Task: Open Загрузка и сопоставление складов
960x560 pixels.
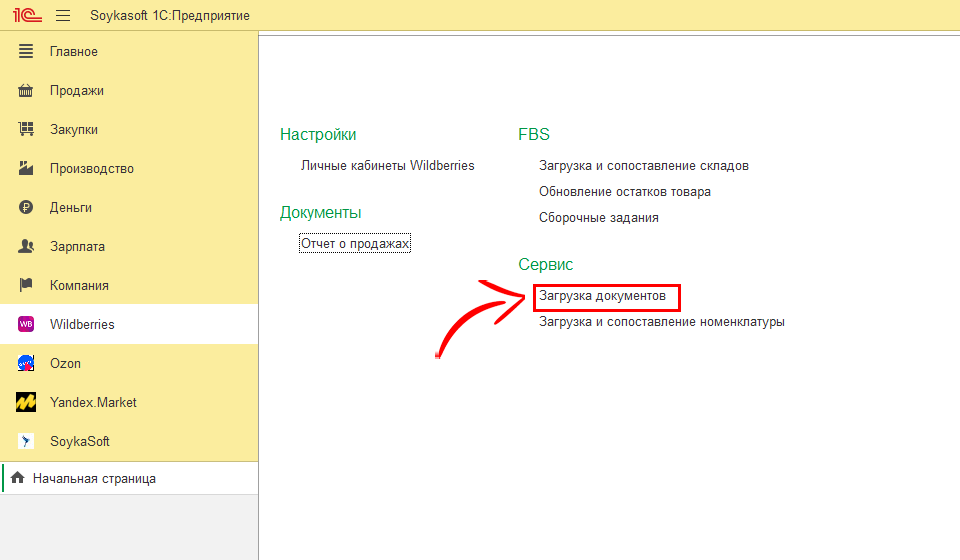Action: pos(643,165)
